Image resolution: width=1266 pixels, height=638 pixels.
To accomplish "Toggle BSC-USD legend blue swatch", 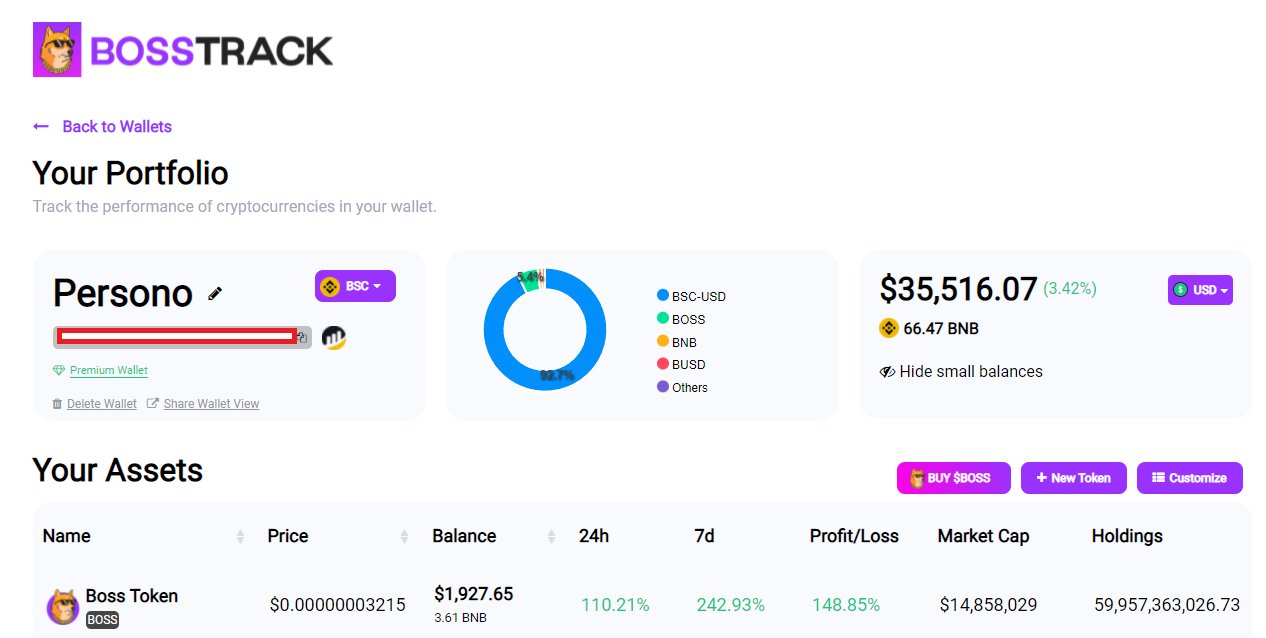I will tap(662, 296).
